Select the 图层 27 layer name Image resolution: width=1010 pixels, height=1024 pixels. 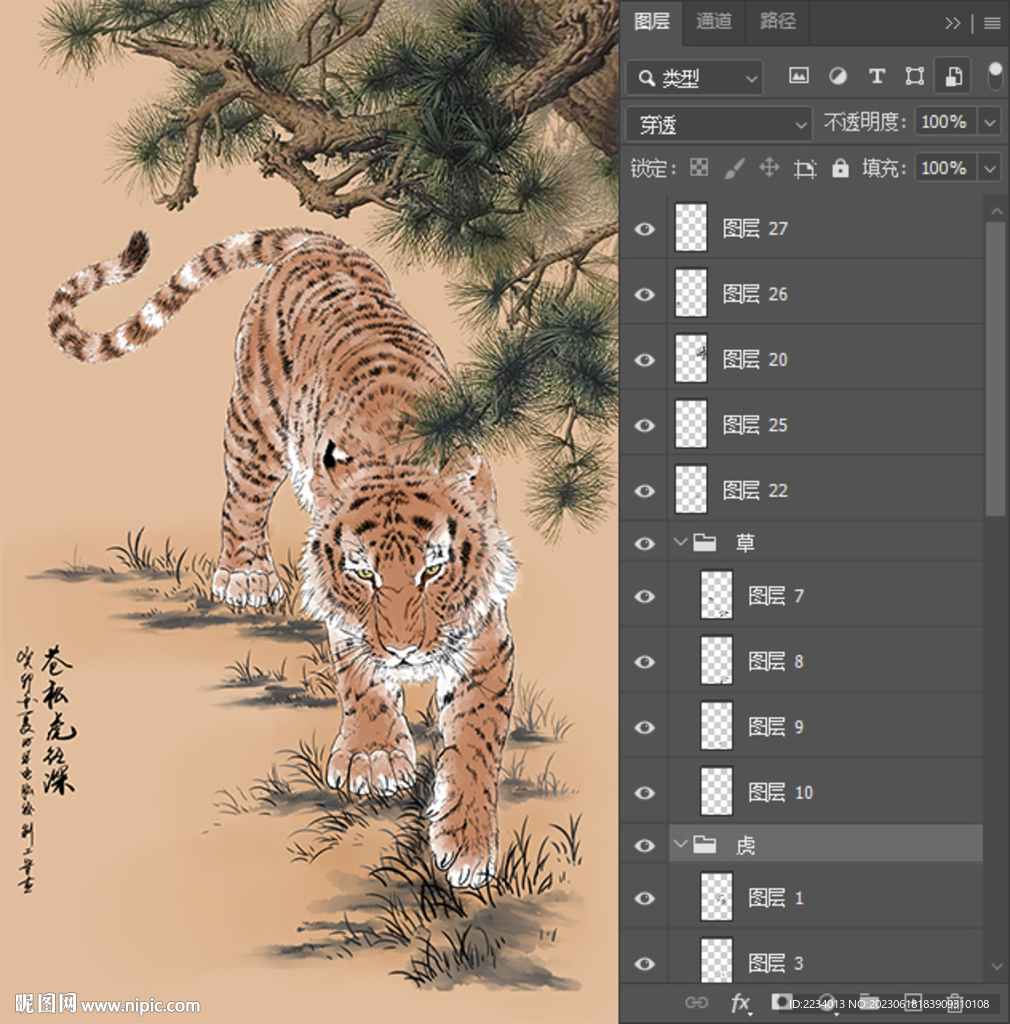[755, 229]
